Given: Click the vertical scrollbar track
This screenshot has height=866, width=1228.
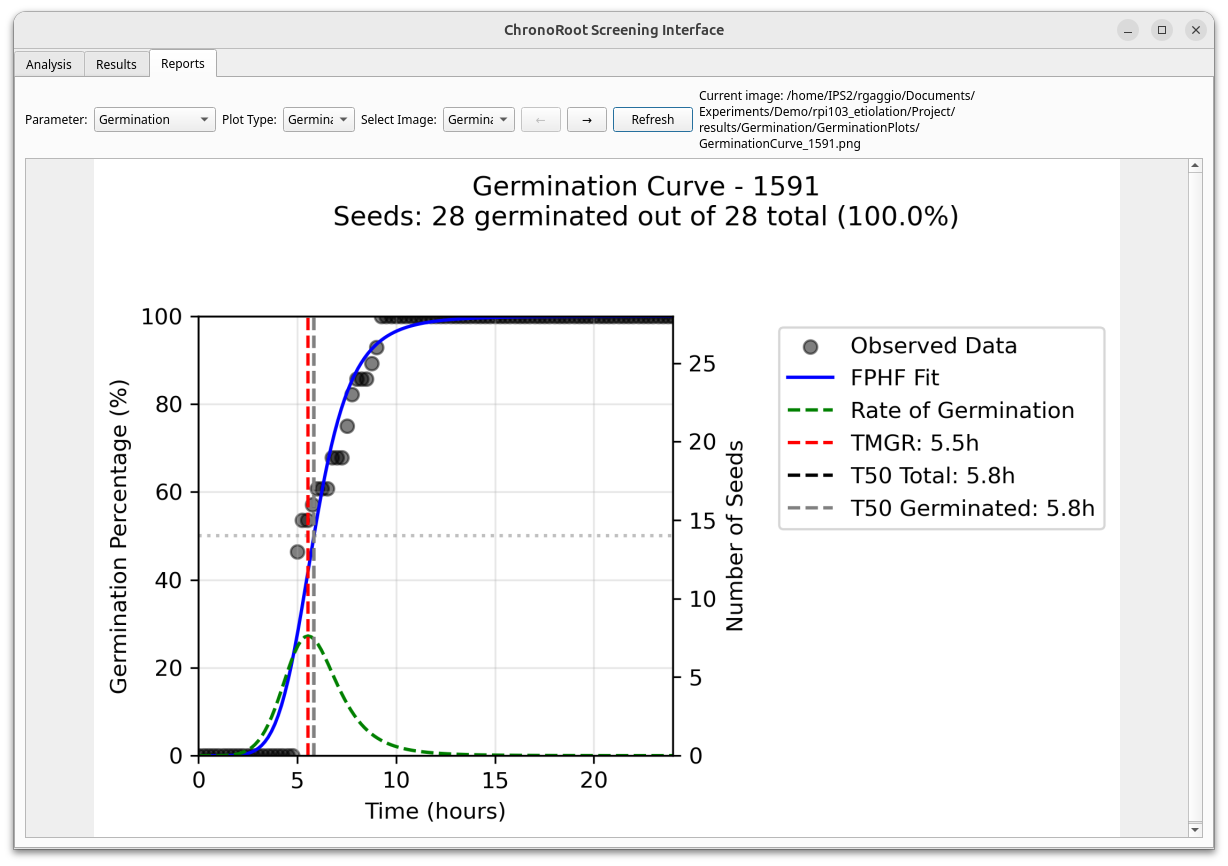Looking at the screenshot, I should click(1194, 500).
